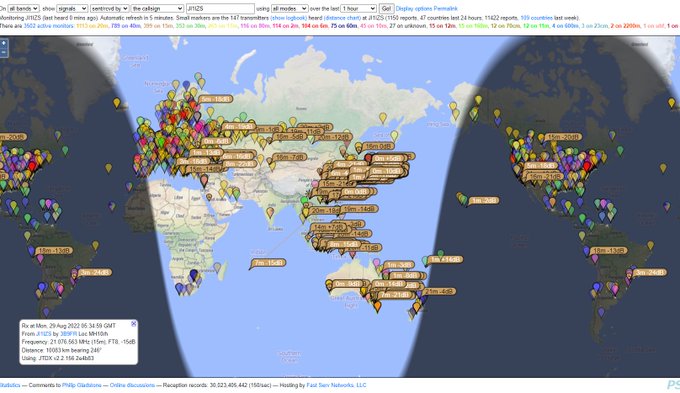Click the '18m 0dB' callout near Japan
This screenshot has height=393, width=680.
[378, 146]
